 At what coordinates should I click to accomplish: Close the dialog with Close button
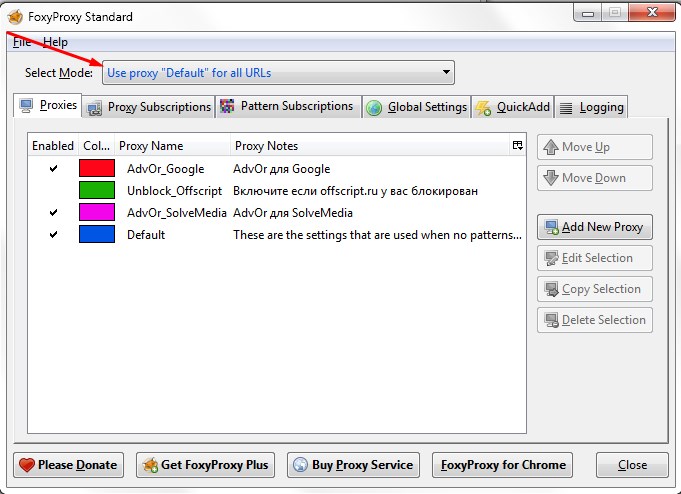pyautogui.click(x=632, y=465)
